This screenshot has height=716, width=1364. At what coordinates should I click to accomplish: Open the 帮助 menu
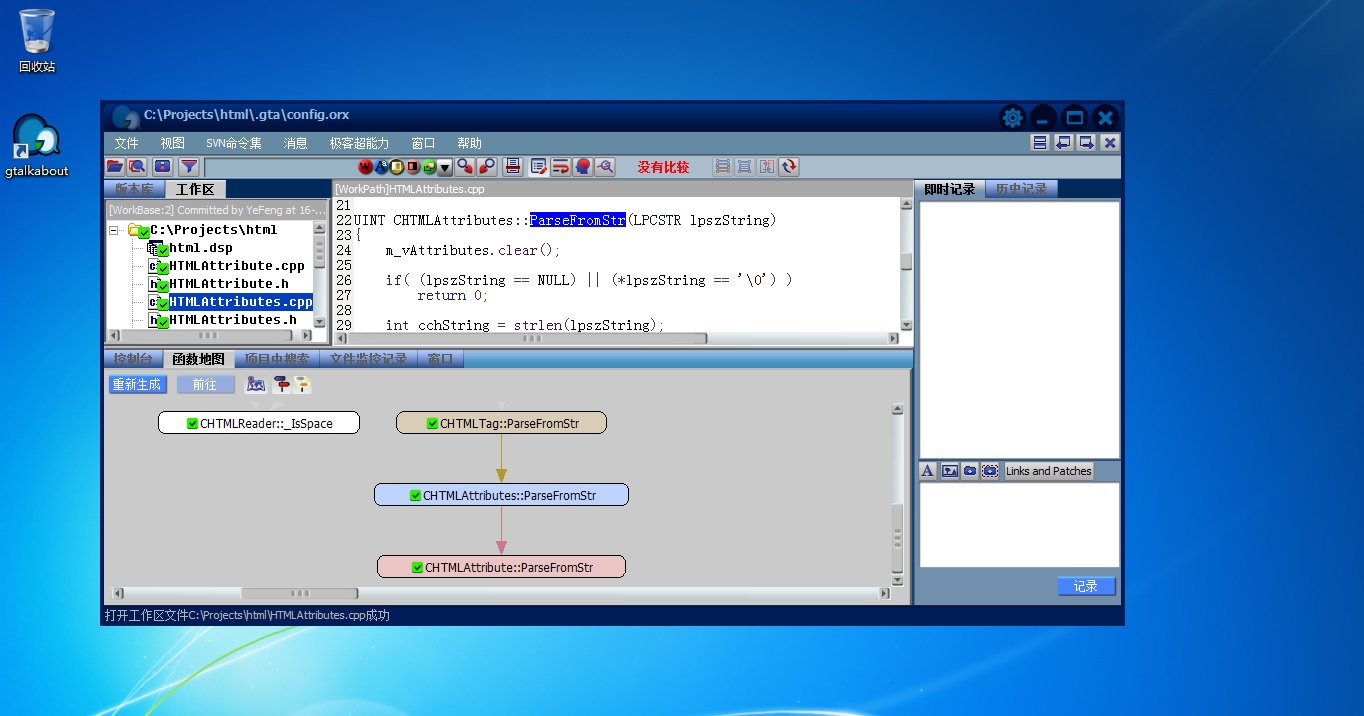tap(469, 143)
